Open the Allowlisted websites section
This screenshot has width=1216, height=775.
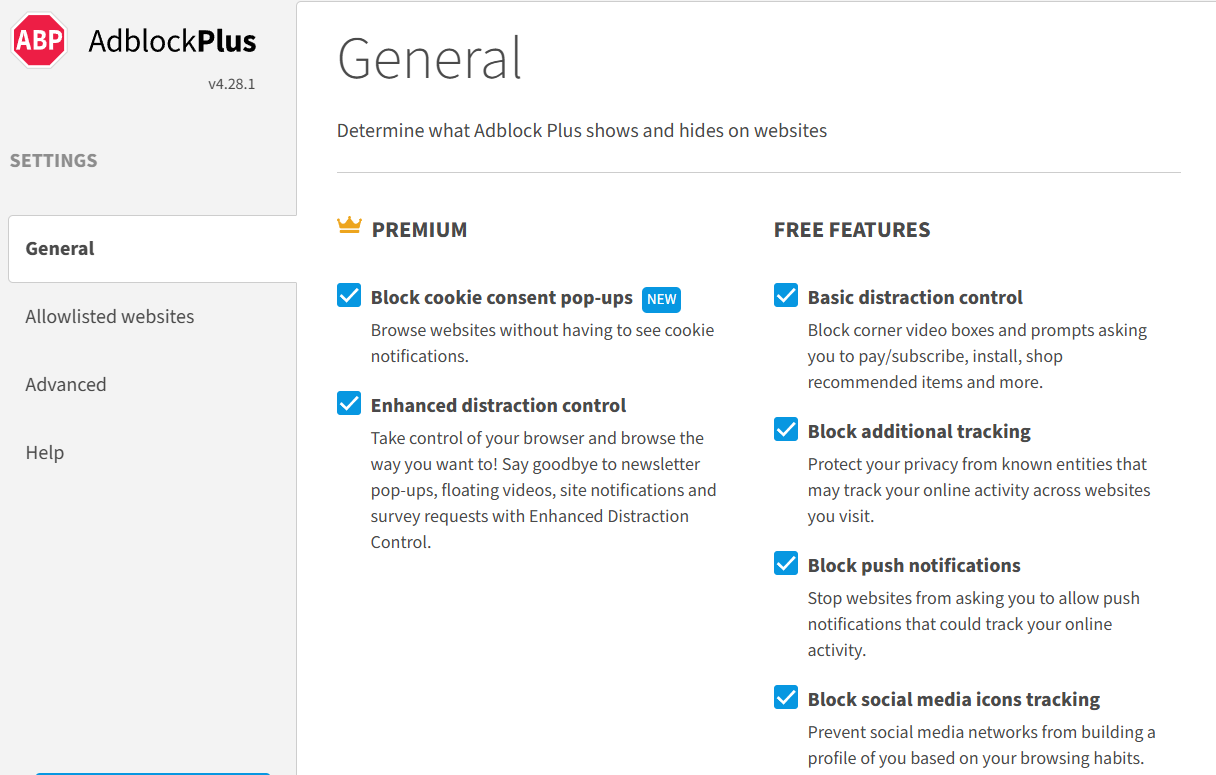coord(110,317)
